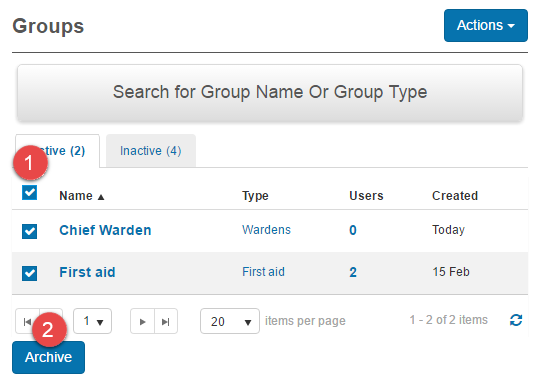Uncheck the select-all header checkbox
The width and height of the screenshot is (537, 387).
(x=29, y=192)
